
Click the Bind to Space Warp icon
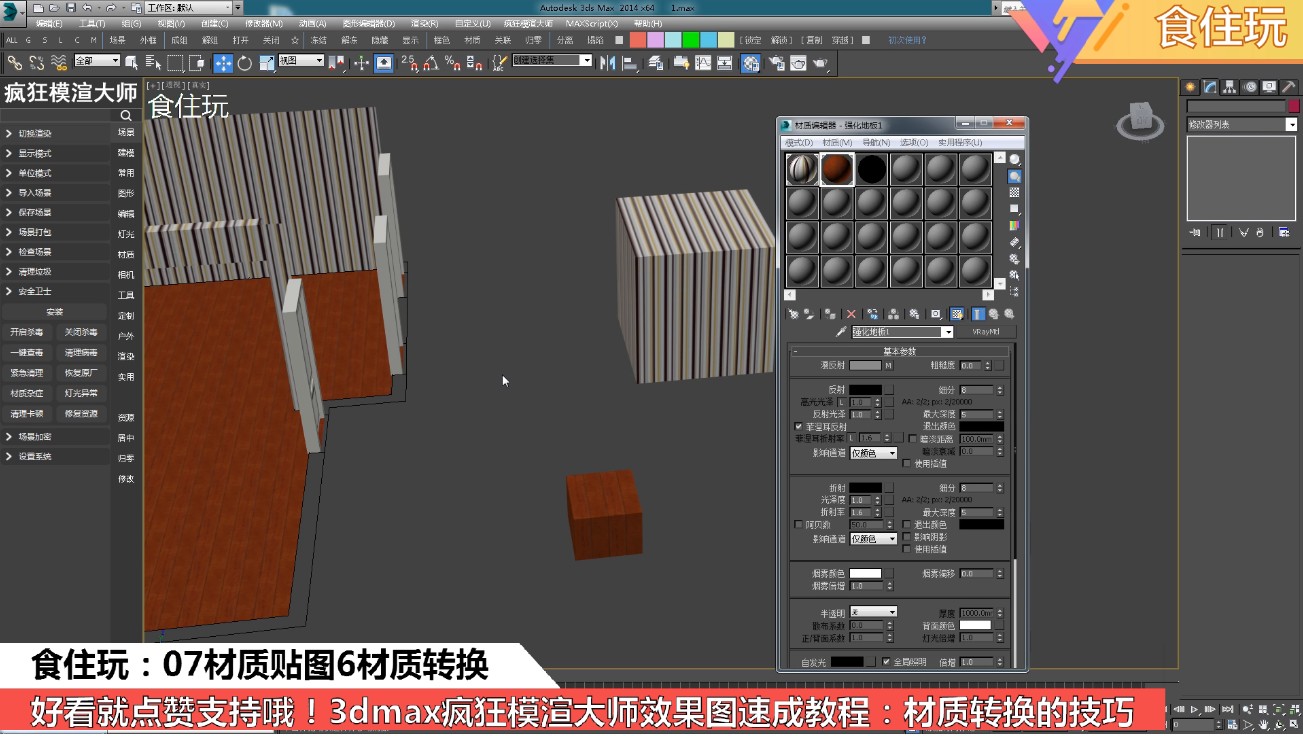click(59, 63)
